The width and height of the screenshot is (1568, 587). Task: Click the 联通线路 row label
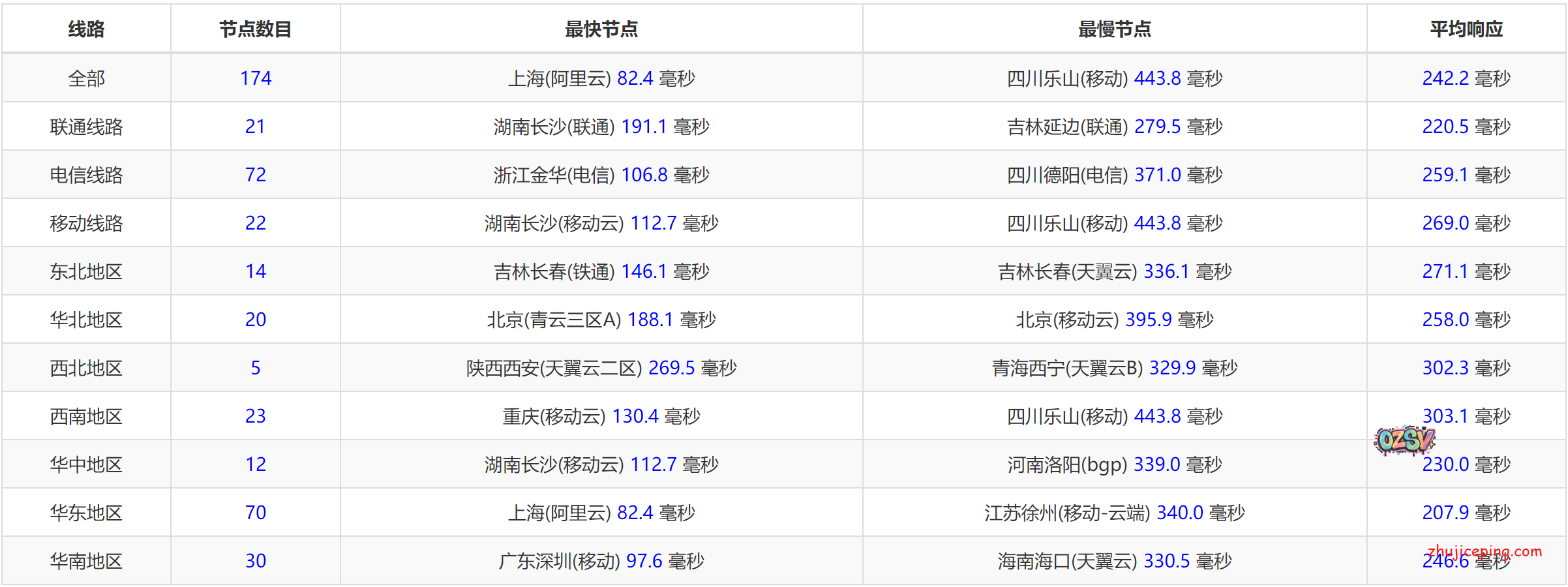tap(86, 127)
